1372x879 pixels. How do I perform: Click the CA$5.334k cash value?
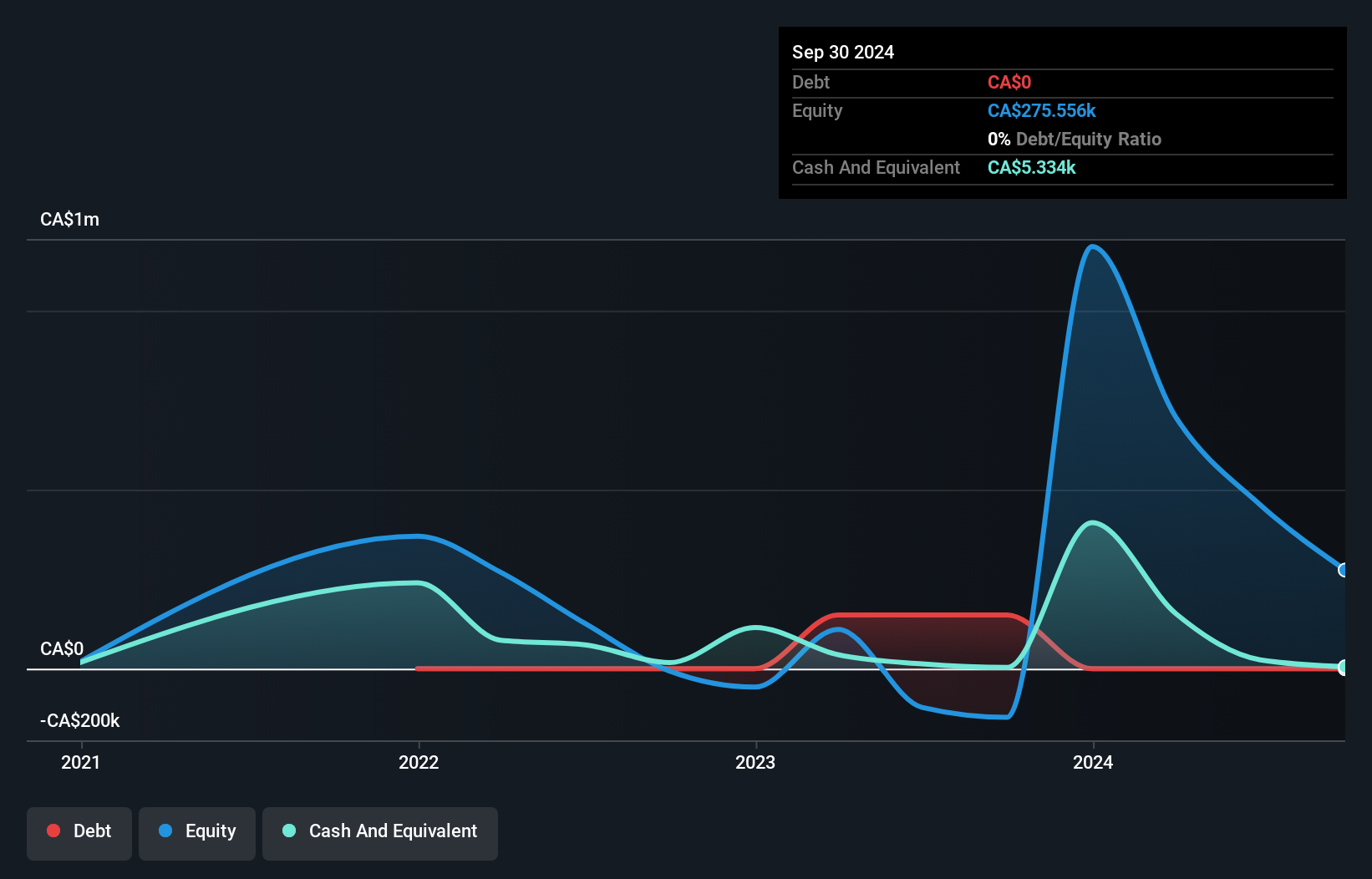[x=1032, y=167]
